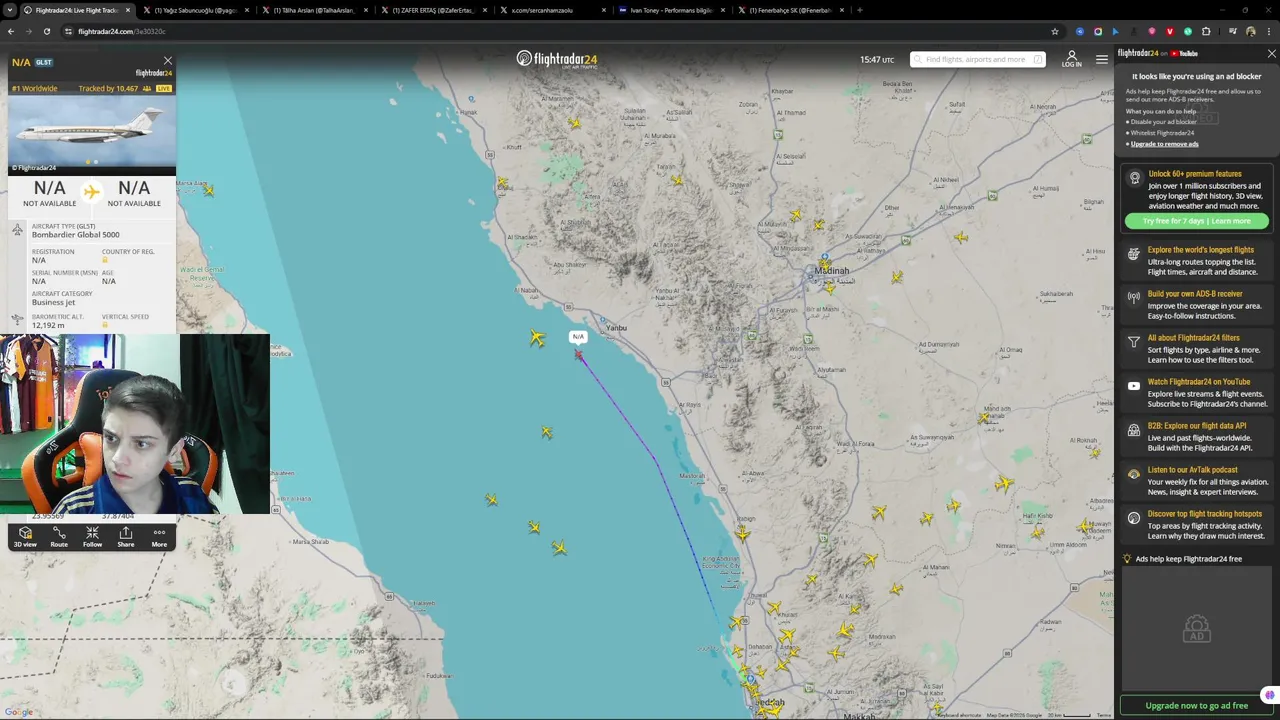
Task: Open the tab search dropdown
Action: click(11, 10)
